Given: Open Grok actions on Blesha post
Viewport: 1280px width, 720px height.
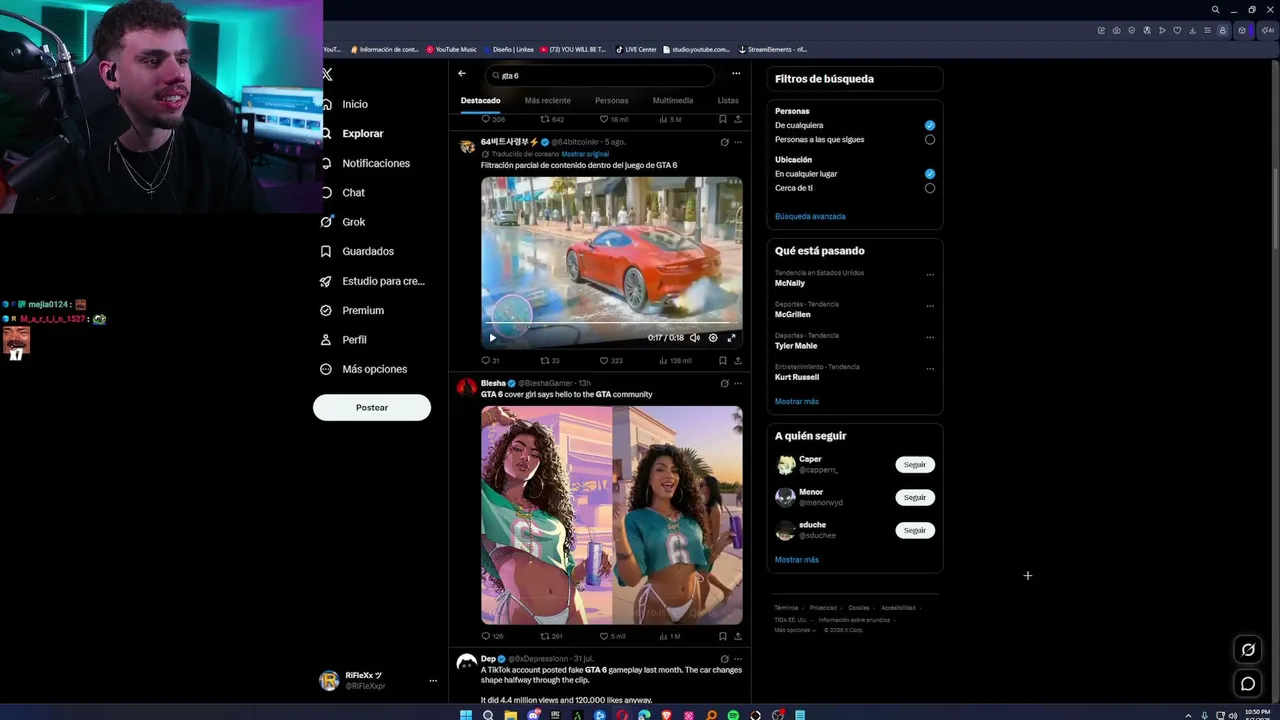Looking at the screenshot, I should point(724,383).
